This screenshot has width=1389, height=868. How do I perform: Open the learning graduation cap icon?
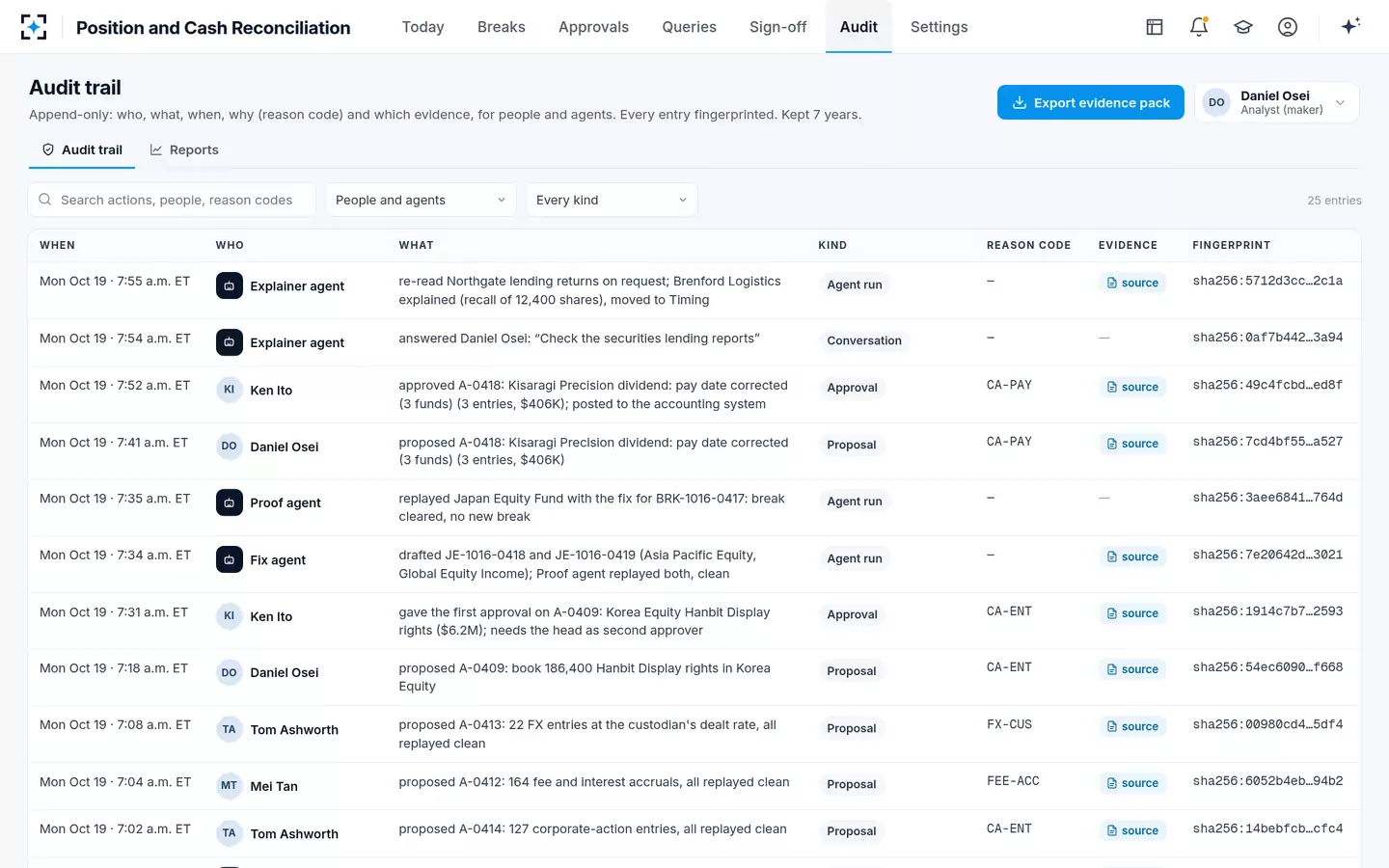(x=1243, y=27)
